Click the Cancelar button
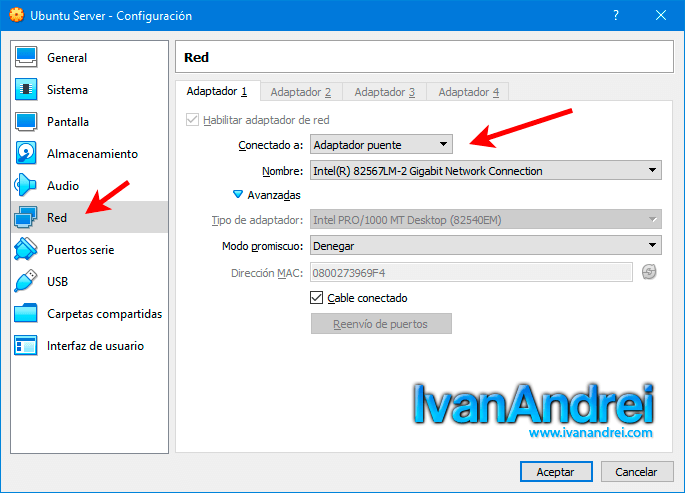The width and height of the screenshot is (685, 493). tap(636, 472)
